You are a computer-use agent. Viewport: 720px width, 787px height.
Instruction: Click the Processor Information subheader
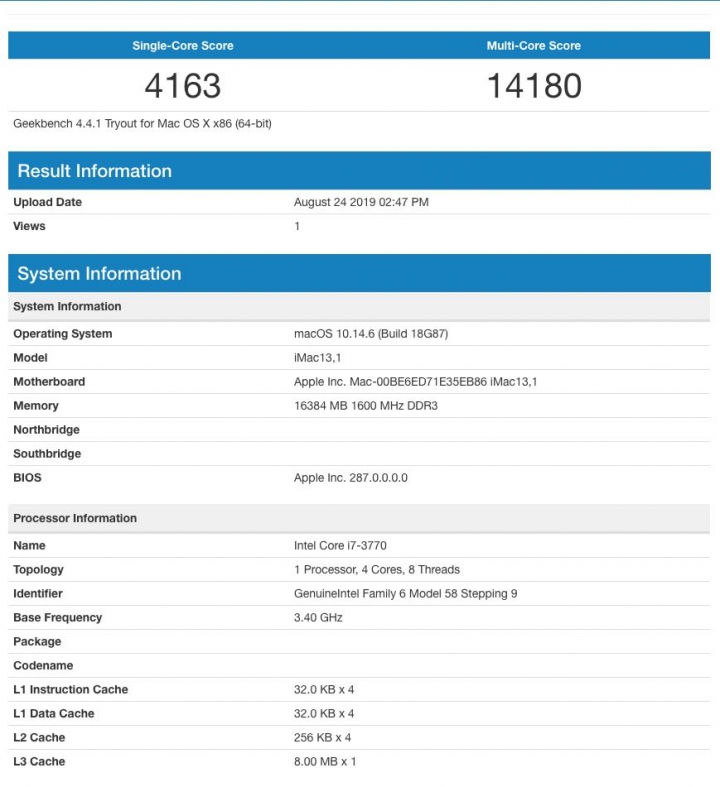point(359,518)
